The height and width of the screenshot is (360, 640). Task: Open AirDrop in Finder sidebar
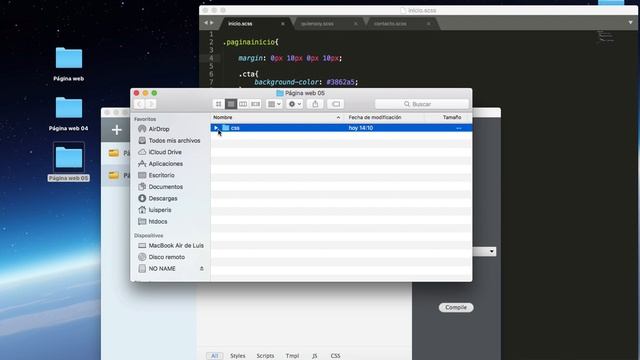pyautogui.click(x=159, y=129)
